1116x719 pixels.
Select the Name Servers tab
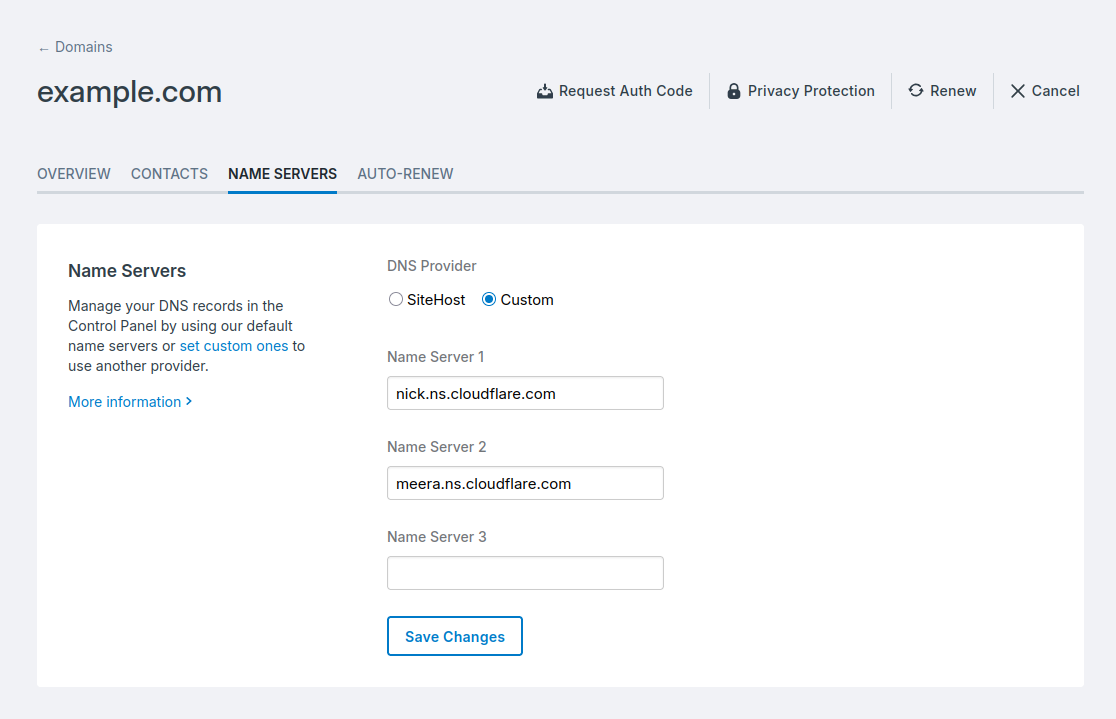click(282, 173)
